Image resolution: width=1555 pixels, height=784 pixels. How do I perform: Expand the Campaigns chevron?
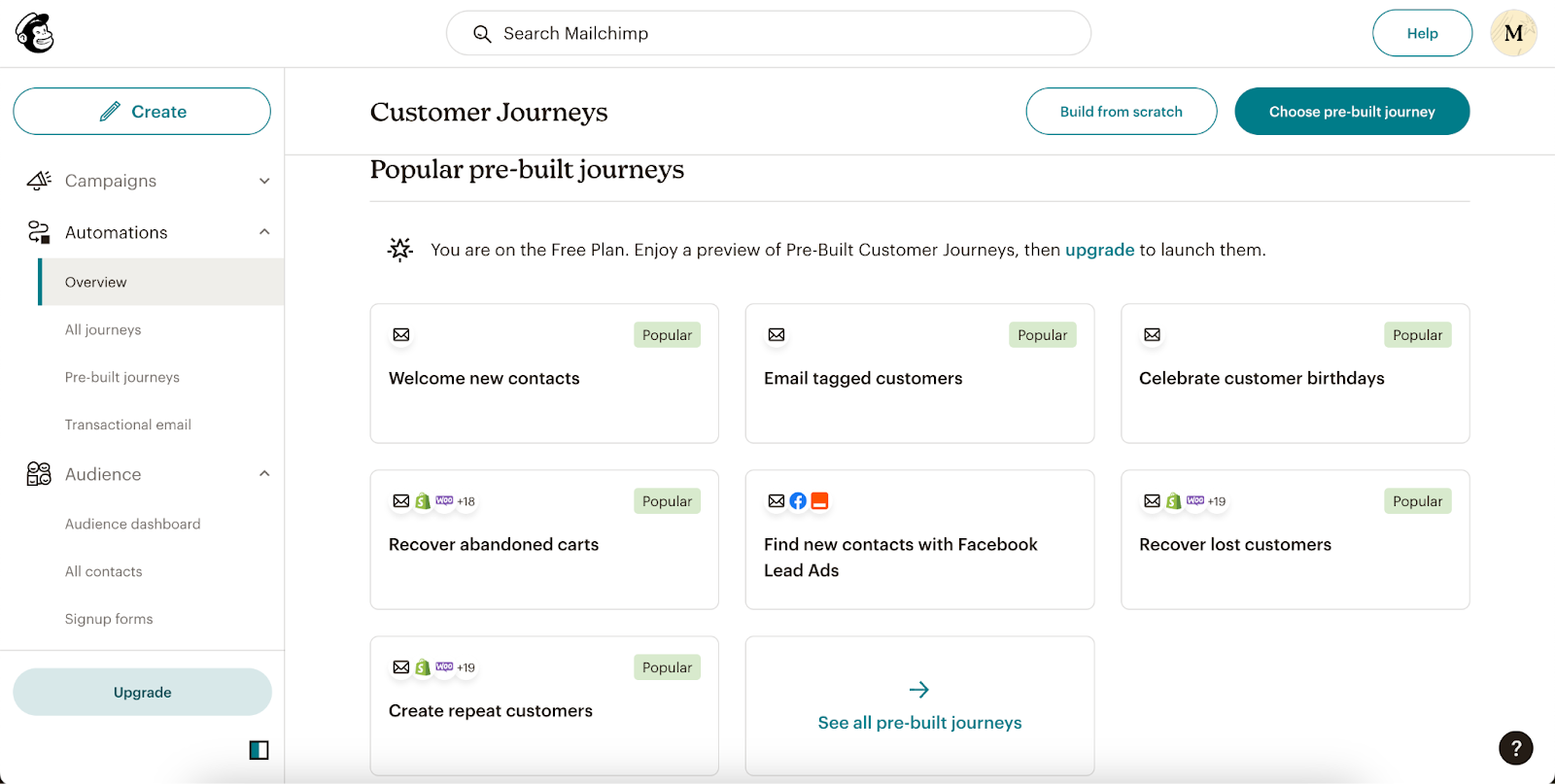(264, 181)
